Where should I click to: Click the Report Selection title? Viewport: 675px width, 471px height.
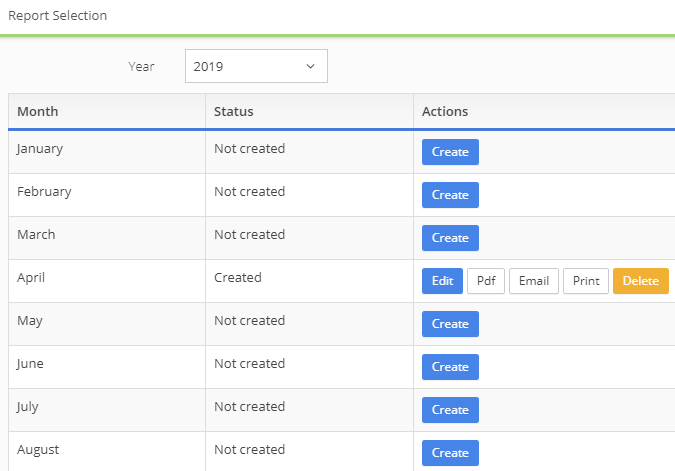tap(58, 16)
